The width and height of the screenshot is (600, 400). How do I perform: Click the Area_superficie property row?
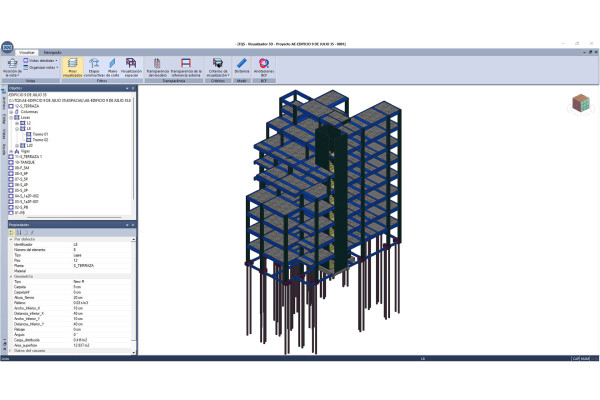[x=70, y=345]
